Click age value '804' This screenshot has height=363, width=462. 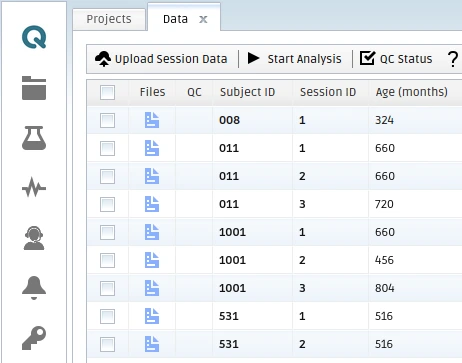point(385,288)
